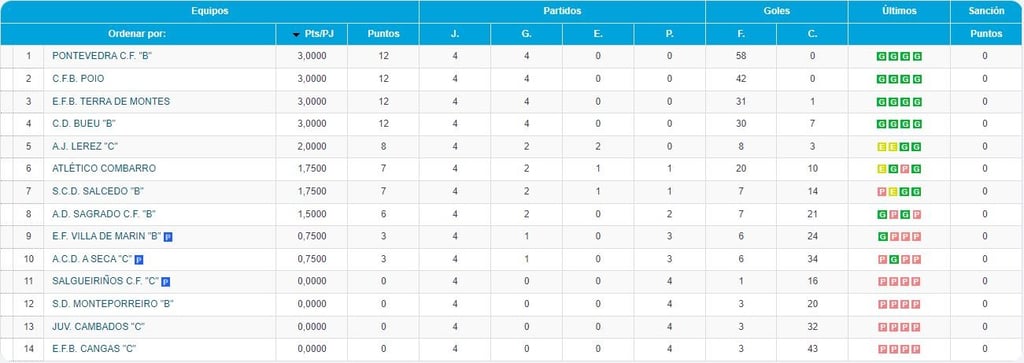1024x363 pixels.
Task: Click first green G badge for PONTEVEDRA C.F. "B"
Action: (882, 57)
